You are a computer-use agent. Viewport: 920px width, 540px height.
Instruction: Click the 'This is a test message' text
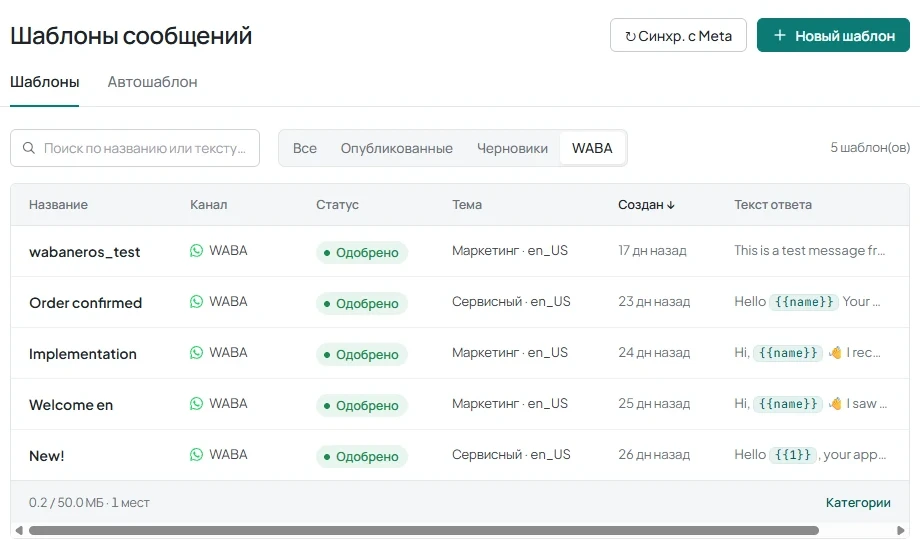[810, 251]
